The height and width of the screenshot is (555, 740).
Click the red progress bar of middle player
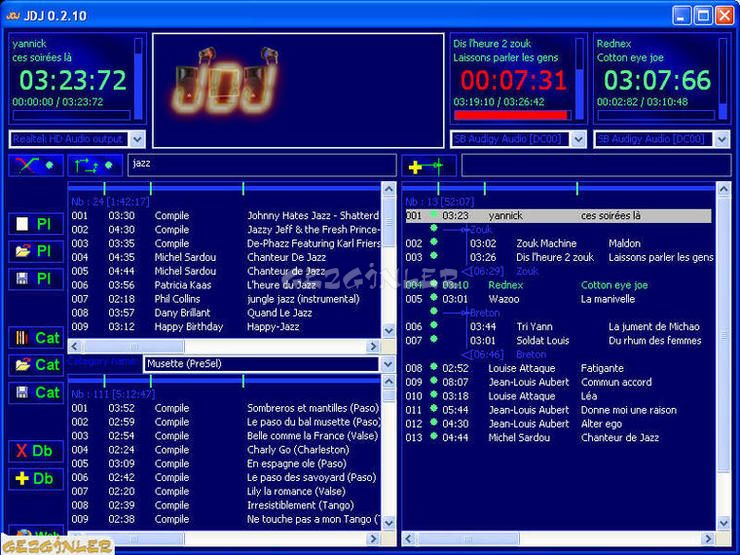(x=511, y=115)
